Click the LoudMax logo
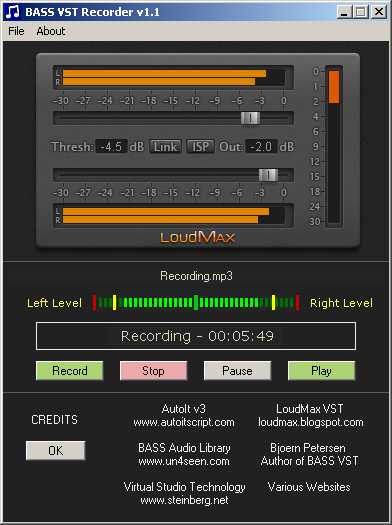Viewport: 392px width, 525px height. click(x=198, y=237)
